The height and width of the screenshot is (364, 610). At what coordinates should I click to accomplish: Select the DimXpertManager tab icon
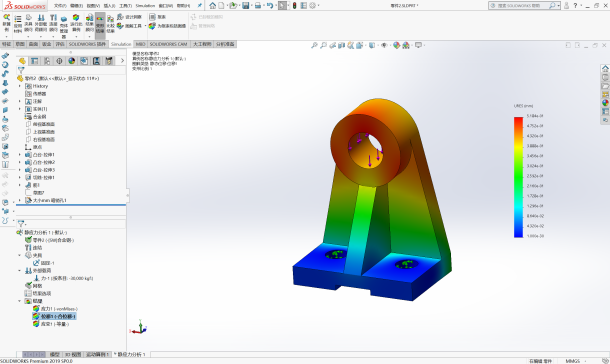click(x=59, y=61)
